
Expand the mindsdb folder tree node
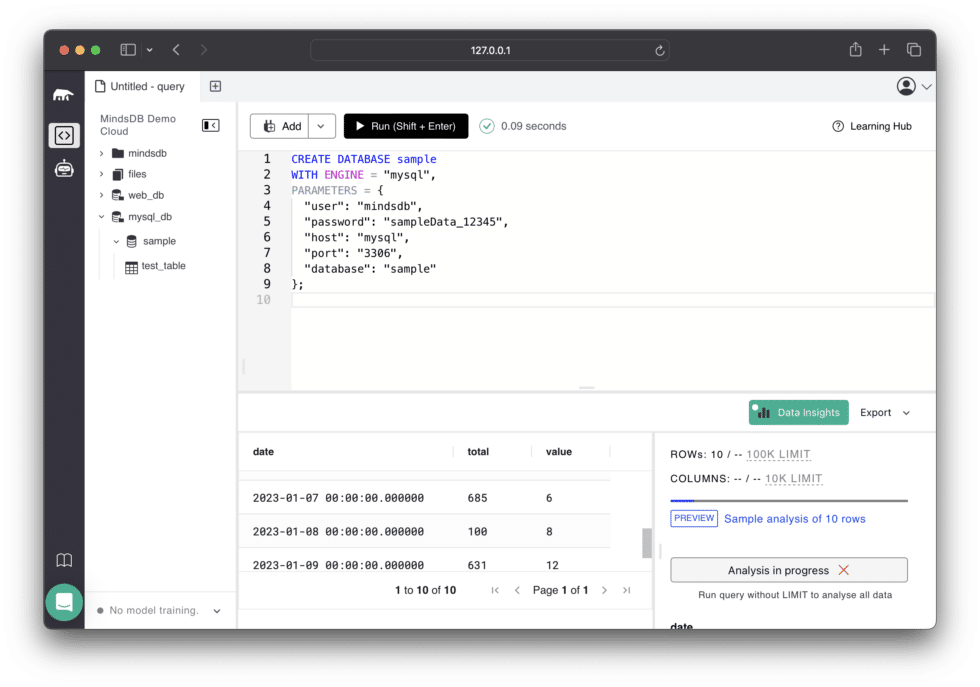102,154
